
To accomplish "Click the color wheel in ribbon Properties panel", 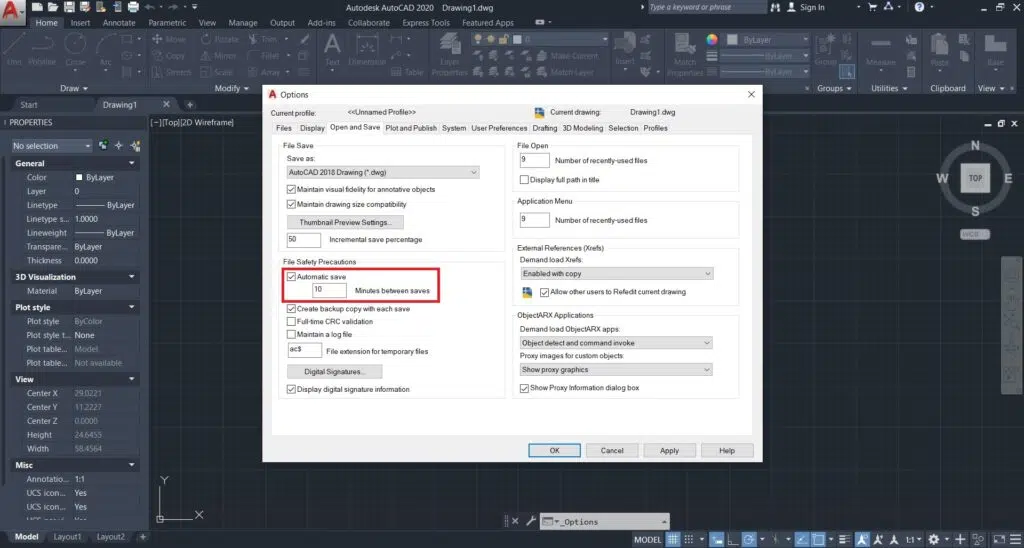I will click(712, 40).
